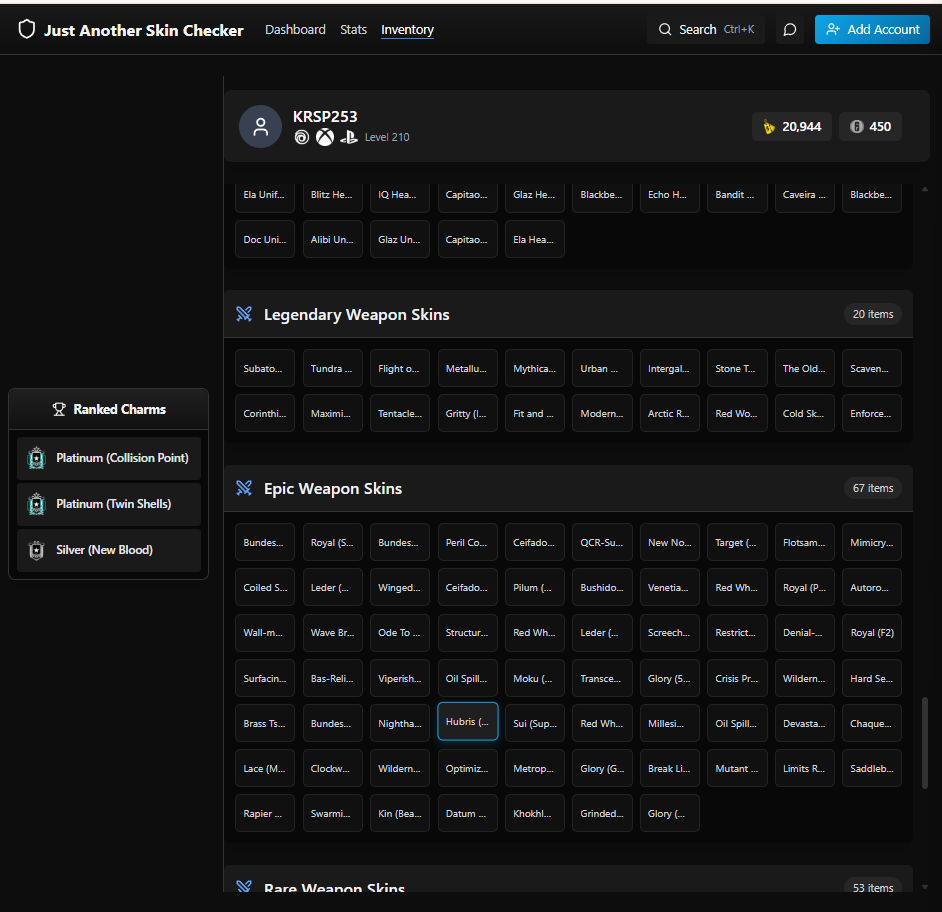The height and width of the screenshot is (912, 942).
Task: Select the Inventory tab
Action: 407,29
